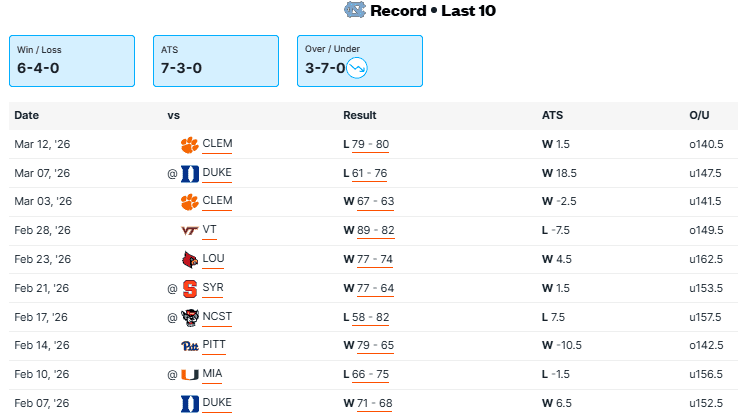Click Miami logo in Feb 10 row
The width and height of the screenshot is (738, 414).
click(189, 375)
